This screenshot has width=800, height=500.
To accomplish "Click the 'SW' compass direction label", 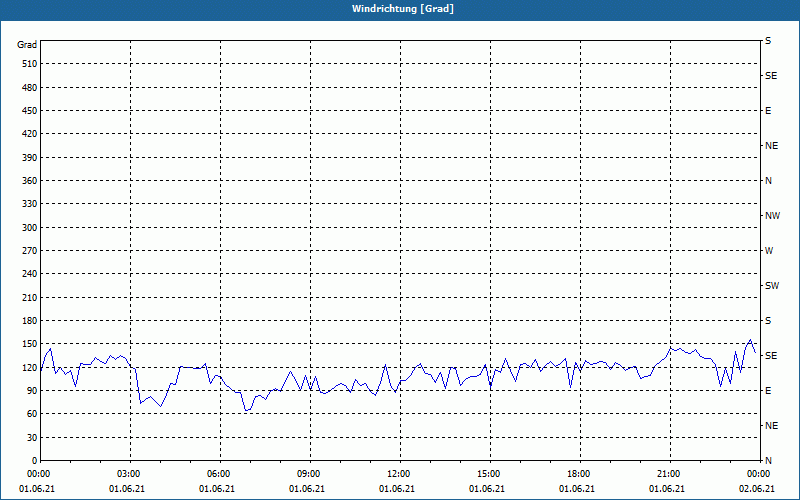I will tap(772, 286).
